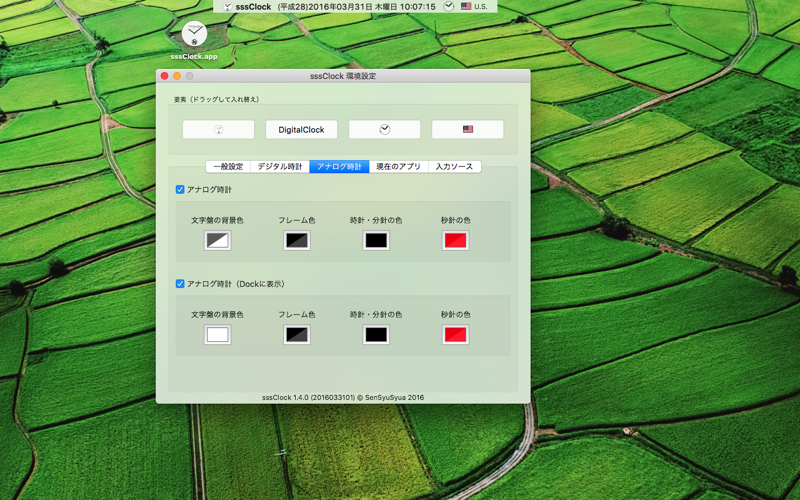This screenshot has width=800, height=500.
Task: Open the 文字盤の背景色 swatch for analog clock
Action: pos(217,240)
